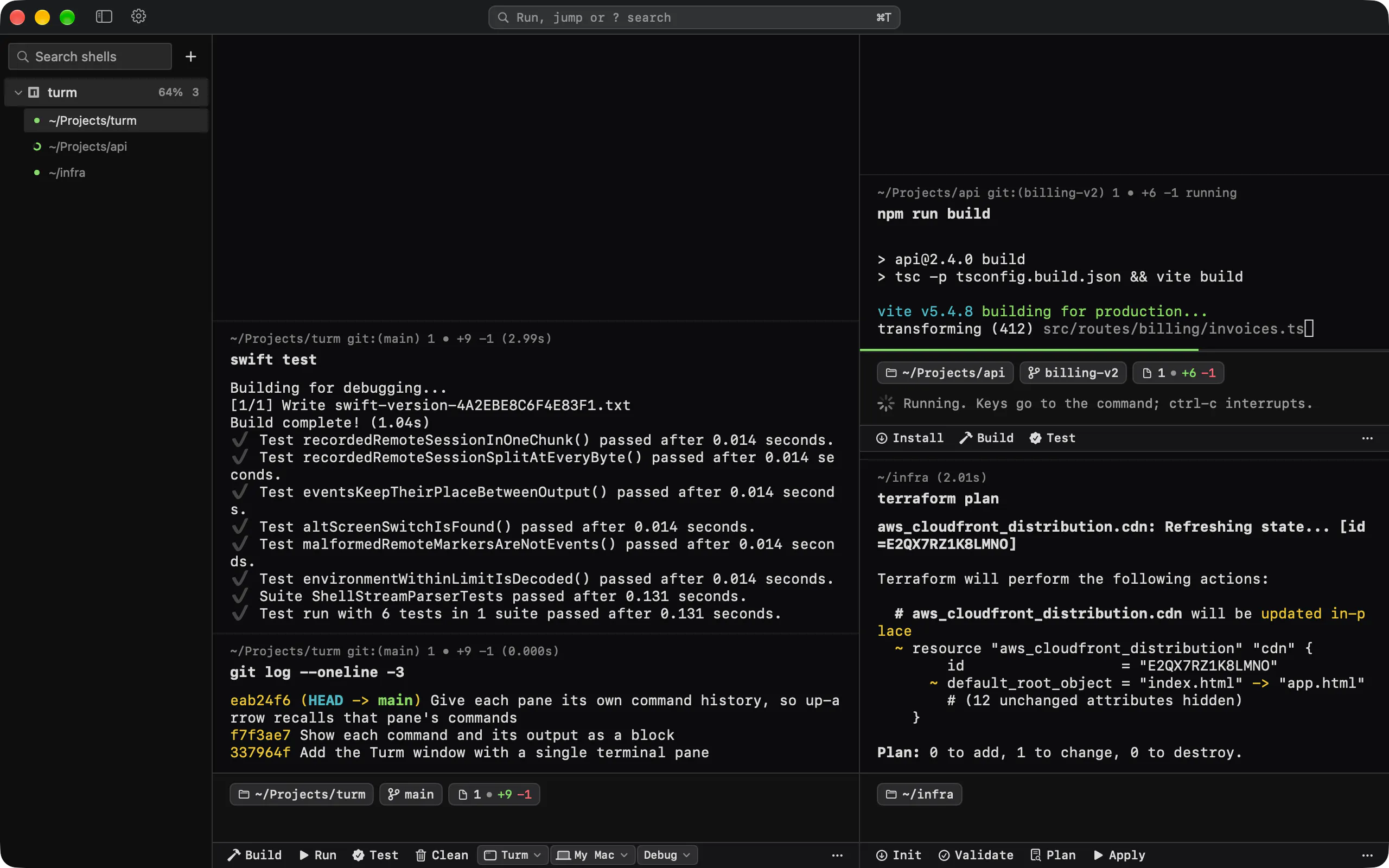Click Clean trash action

pos(442,855)
